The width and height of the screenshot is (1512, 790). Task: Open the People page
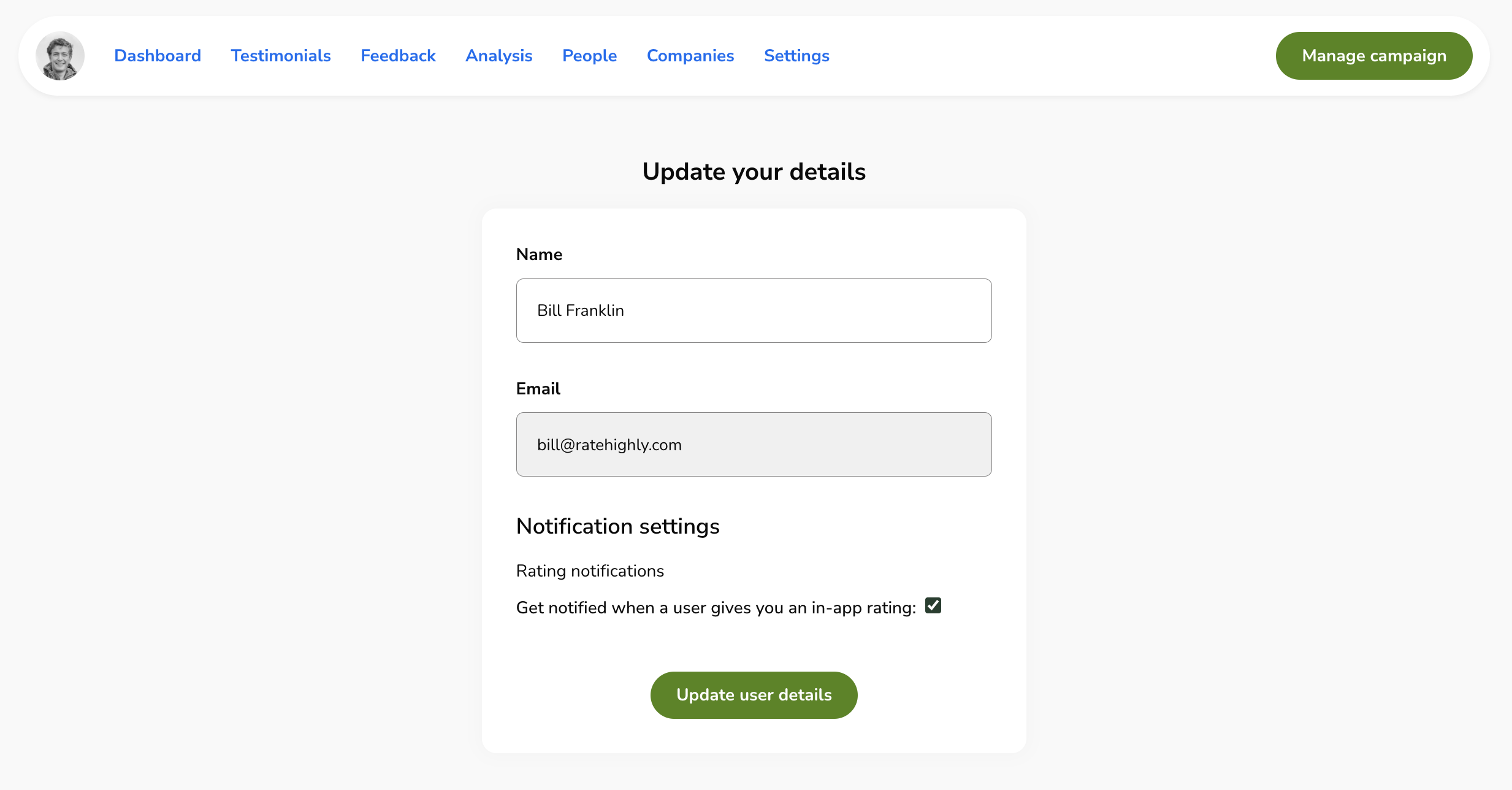click(x=589, y=55)
